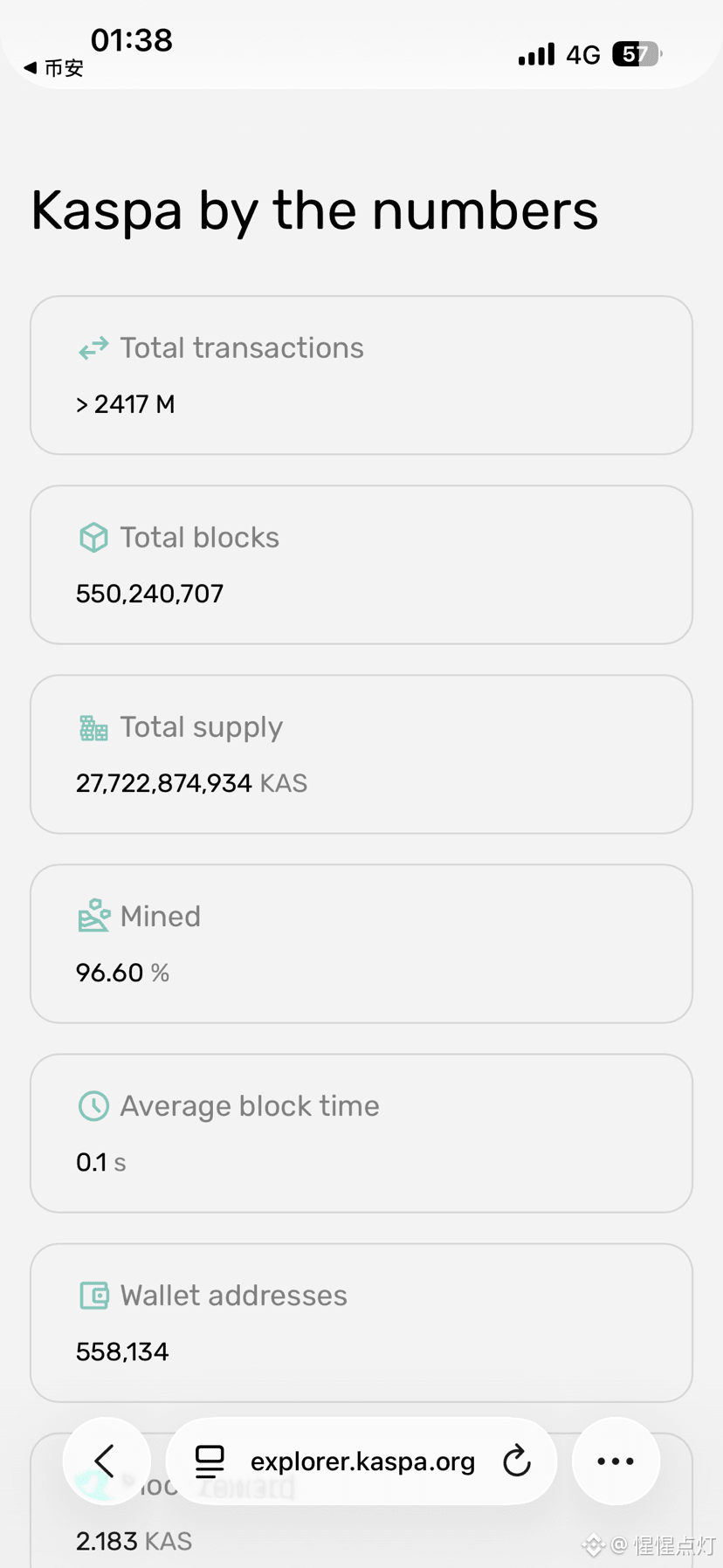The width and height of the screenshot is (723, 1568).
Task: Tap the Total supply coins icon
Action: [x=93, y=727]
